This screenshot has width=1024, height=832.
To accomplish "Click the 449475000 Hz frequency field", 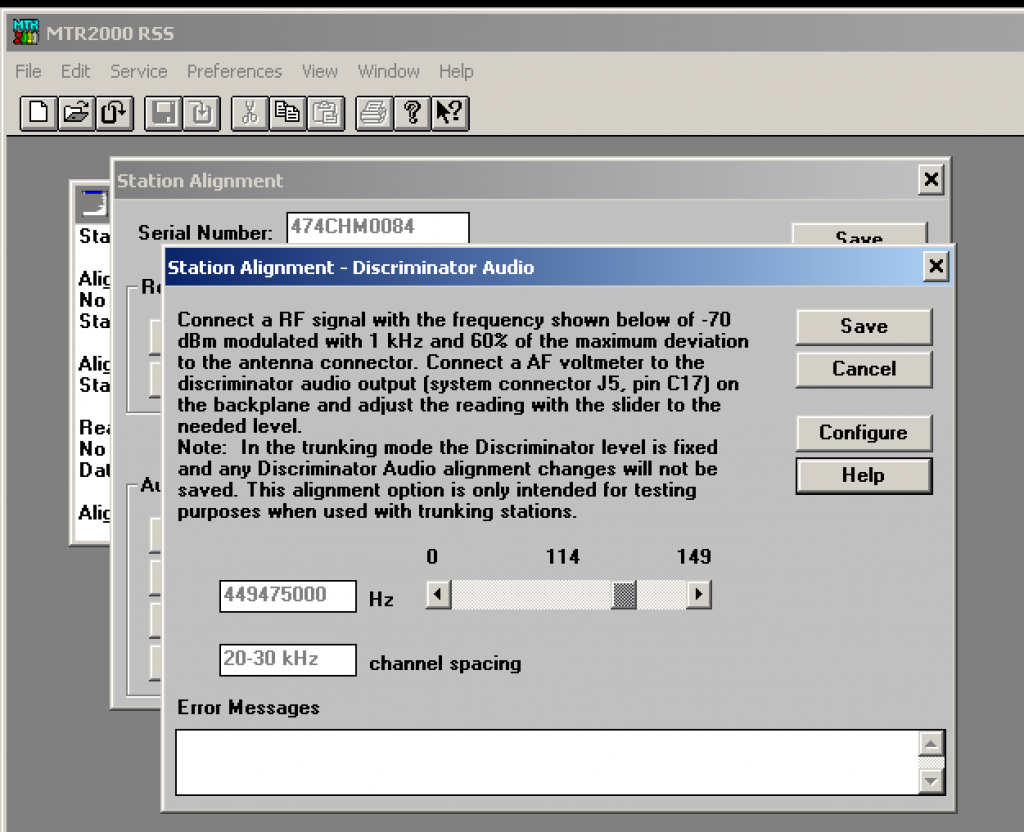I will tap(288, 596).
